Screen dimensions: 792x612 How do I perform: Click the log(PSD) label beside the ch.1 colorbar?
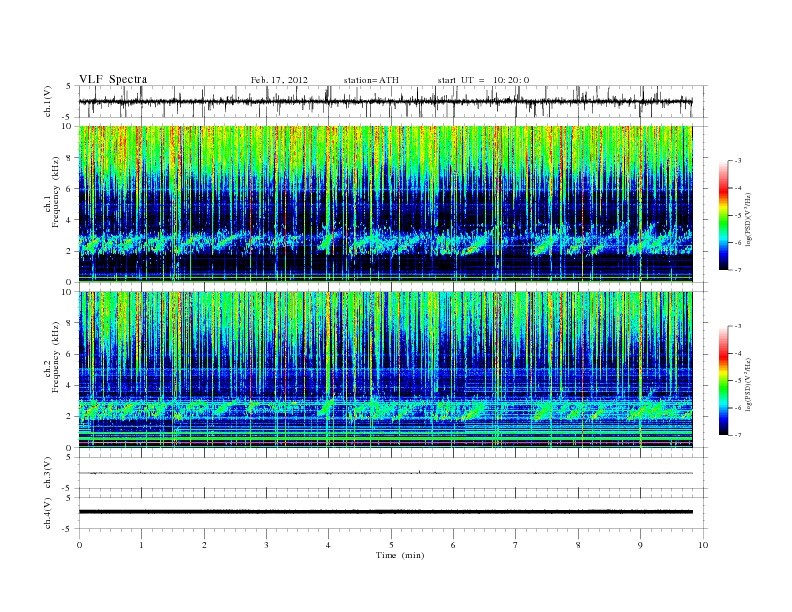coord(749,219)
